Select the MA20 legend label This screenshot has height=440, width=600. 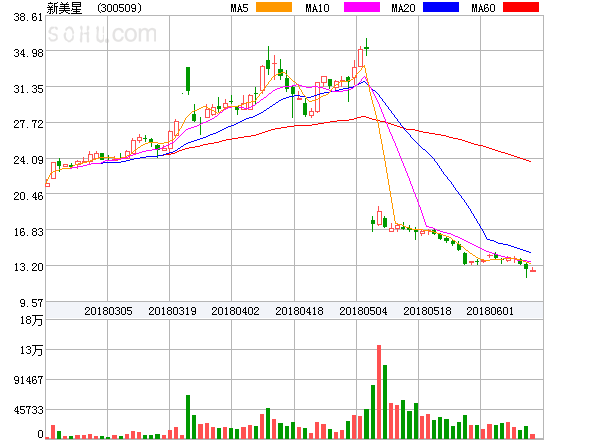point(403,8)
